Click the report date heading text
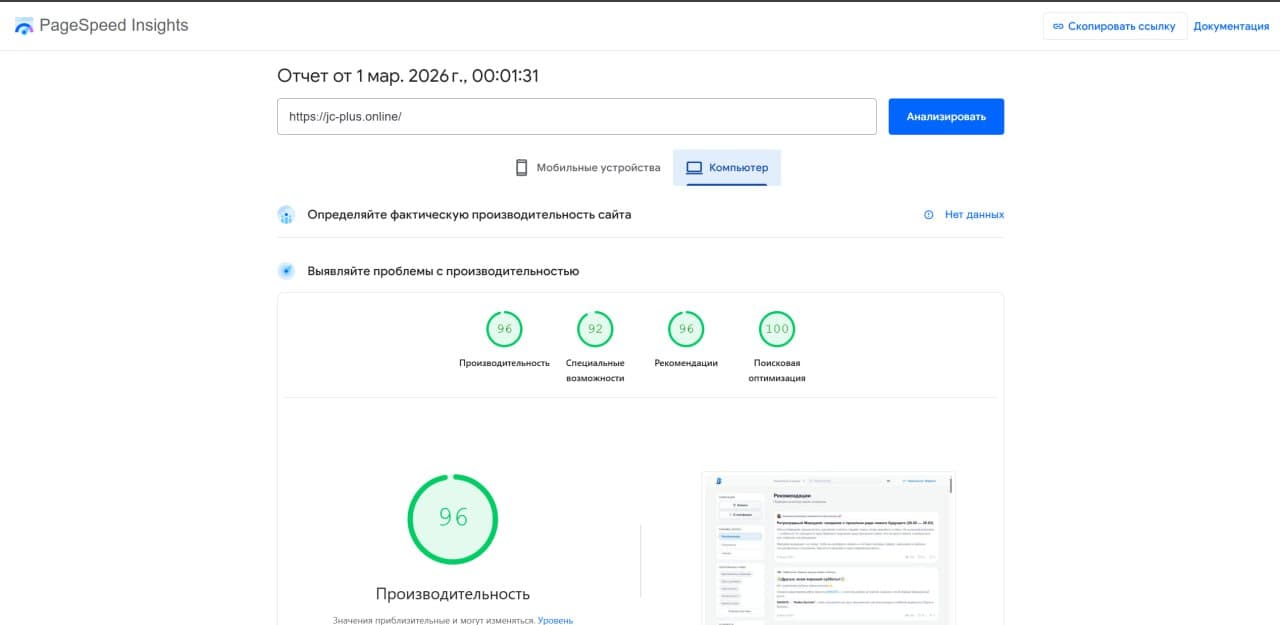1280x625 pixels. [408, 76]
